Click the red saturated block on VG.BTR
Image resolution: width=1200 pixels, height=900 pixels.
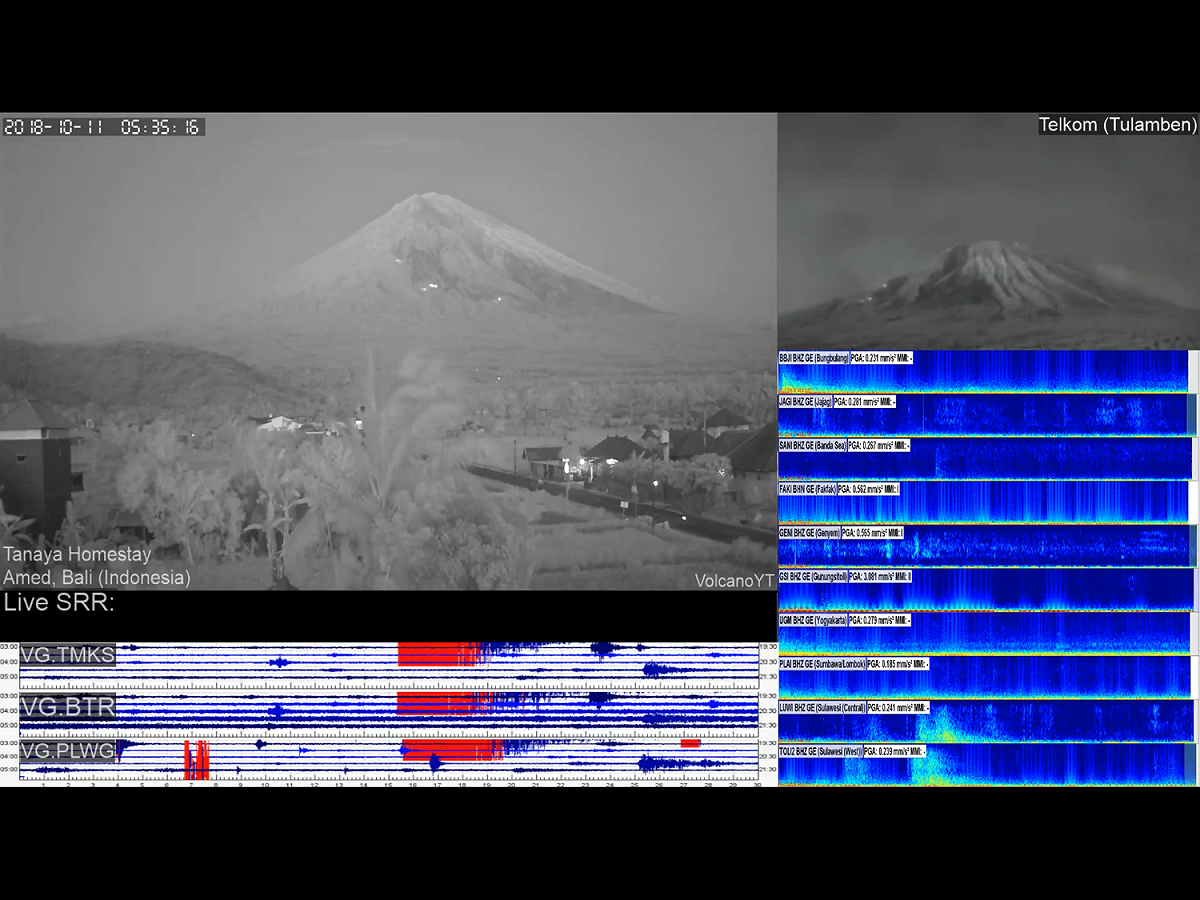438,702
